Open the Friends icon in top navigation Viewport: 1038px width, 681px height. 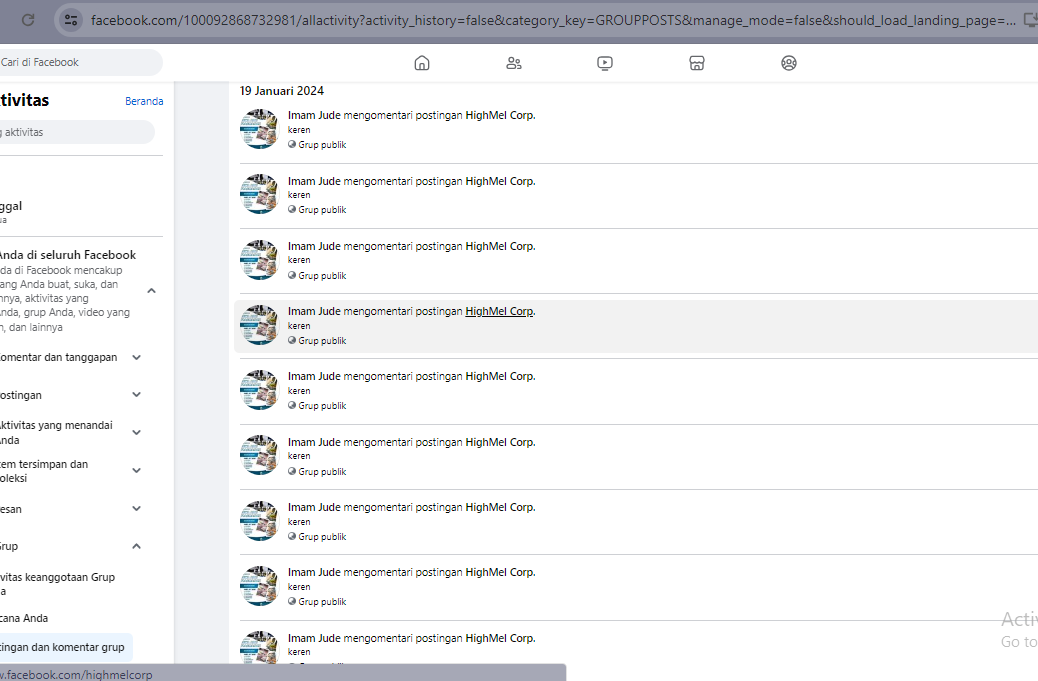514,63
